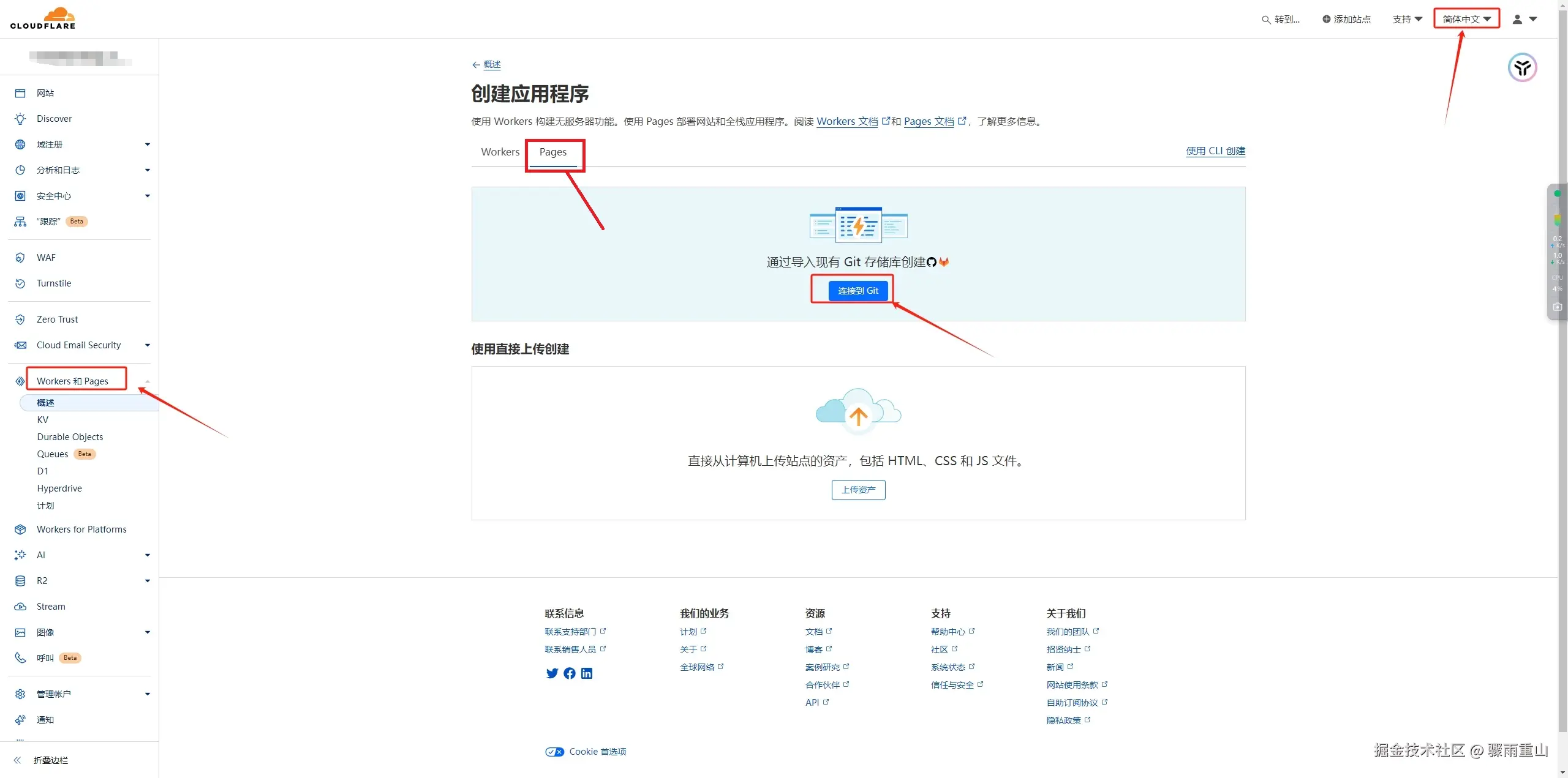Image resolution: width=1568 pixels, height=778 pixels.
Task: Open the LinkedIn social icon
Action: point(587,673)
